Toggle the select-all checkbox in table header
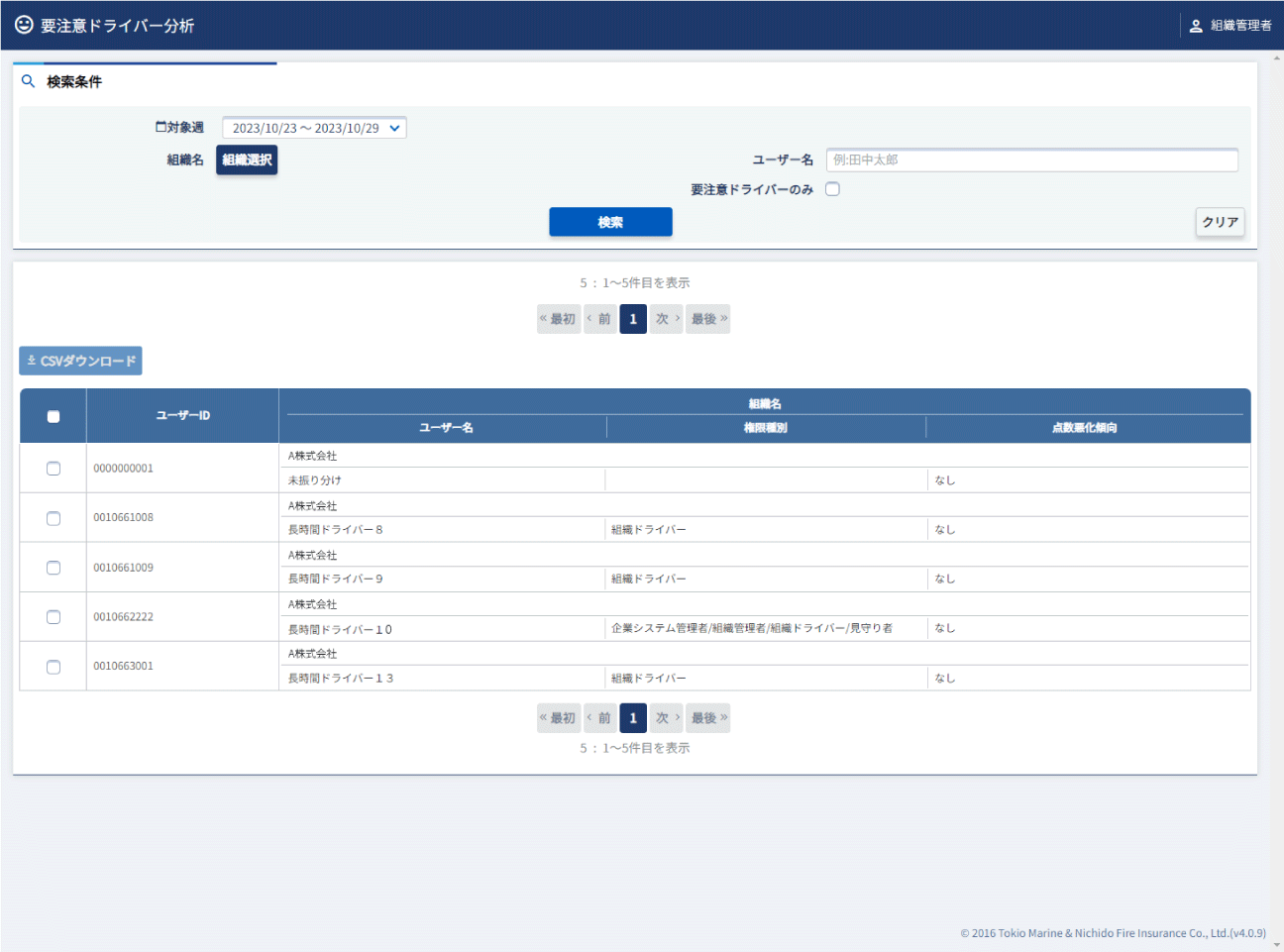The image size is (1284, 952). [53, 416]
